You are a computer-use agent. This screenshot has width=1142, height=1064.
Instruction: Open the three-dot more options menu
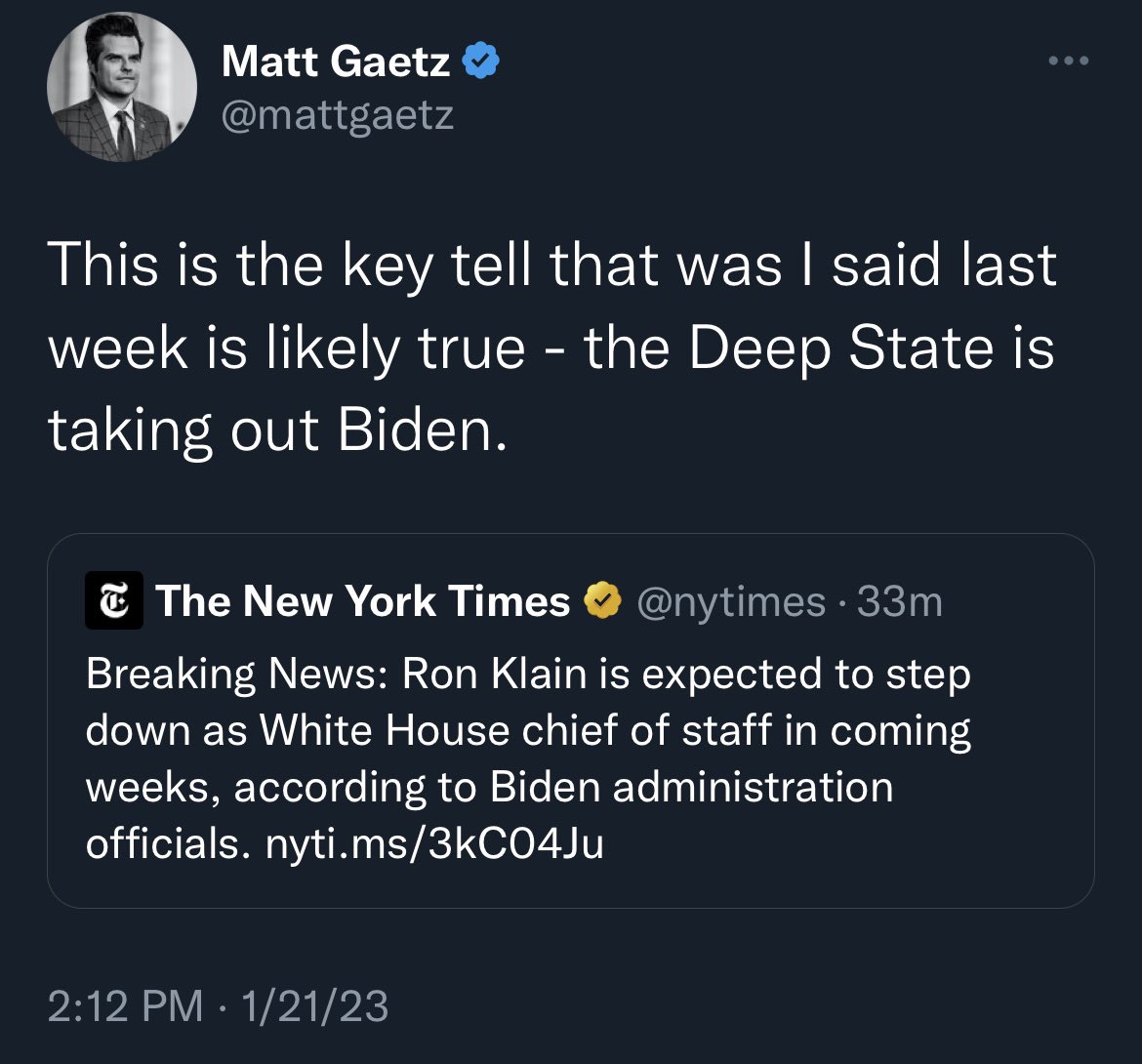coord(1068,61)
